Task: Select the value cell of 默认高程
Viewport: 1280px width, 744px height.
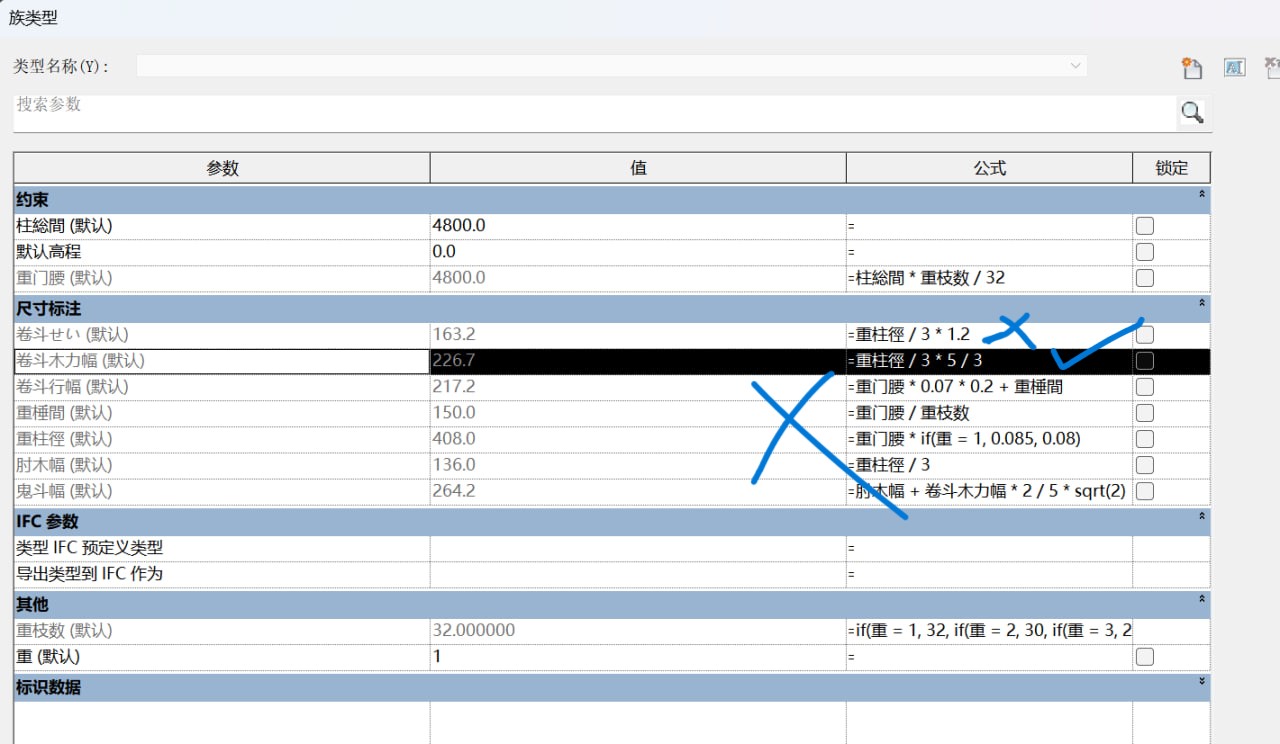Action: tap(637, 251)
